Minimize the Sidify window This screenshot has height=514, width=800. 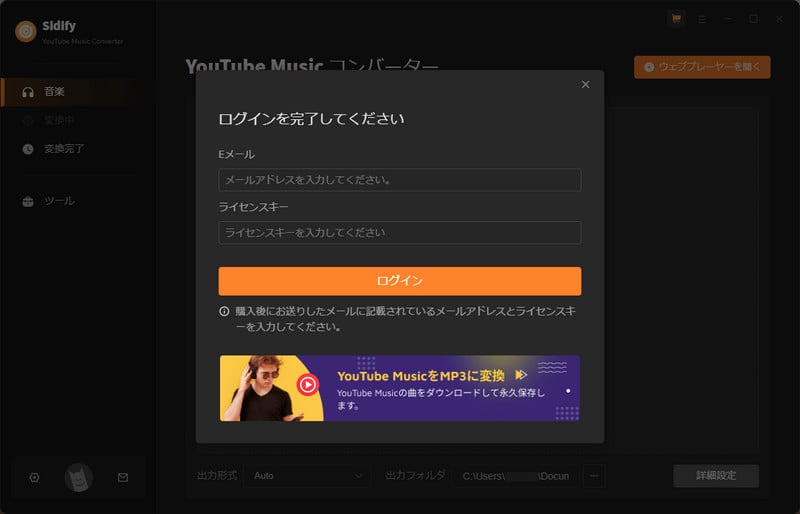coord(728,19)
